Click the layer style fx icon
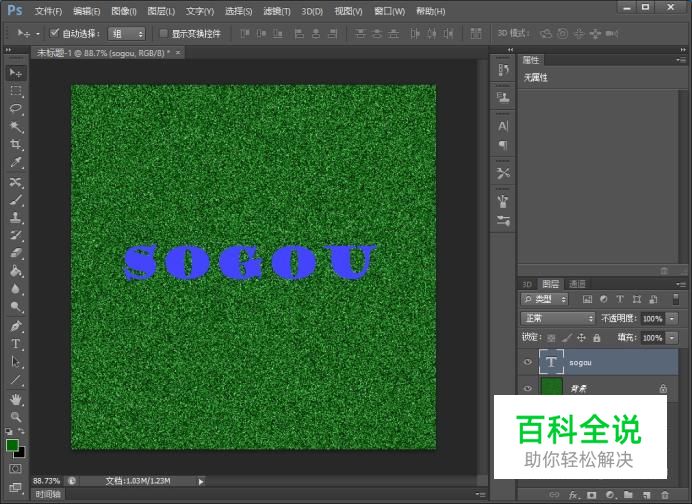The image size is (692, 504). tap(573, 495)
